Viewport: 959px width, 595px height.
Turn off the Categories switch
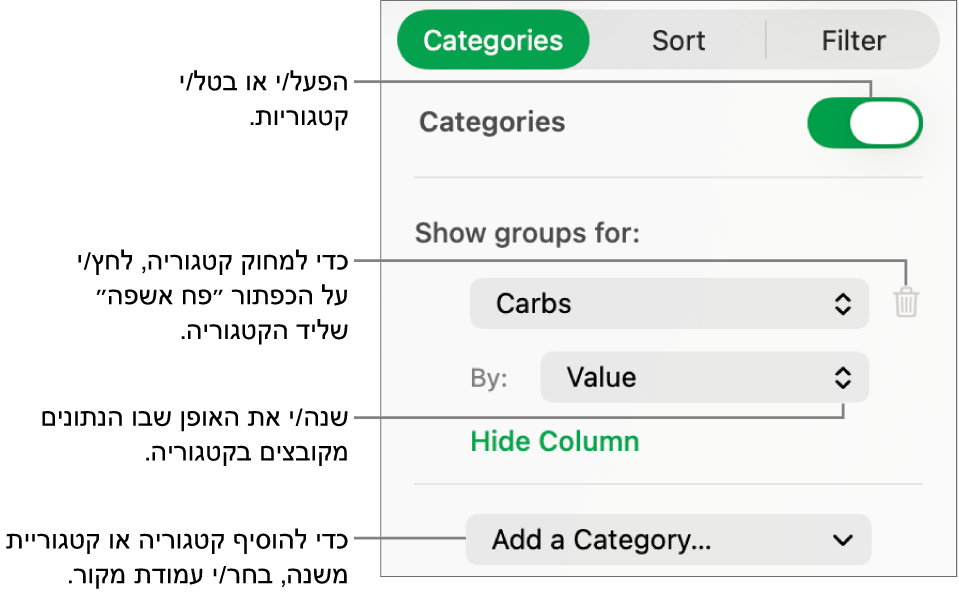click(864, 123)
